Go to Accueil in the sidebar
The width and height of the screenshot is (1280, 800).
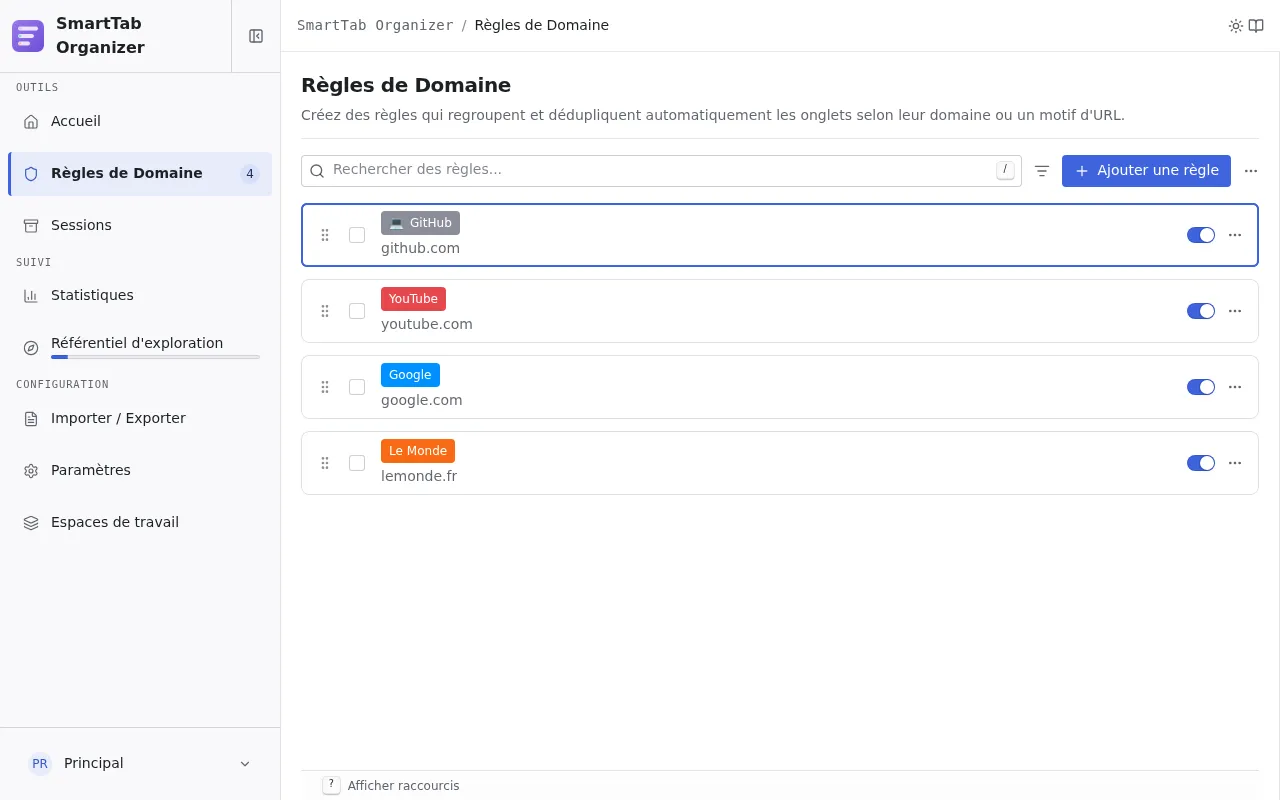coord(140,122)
